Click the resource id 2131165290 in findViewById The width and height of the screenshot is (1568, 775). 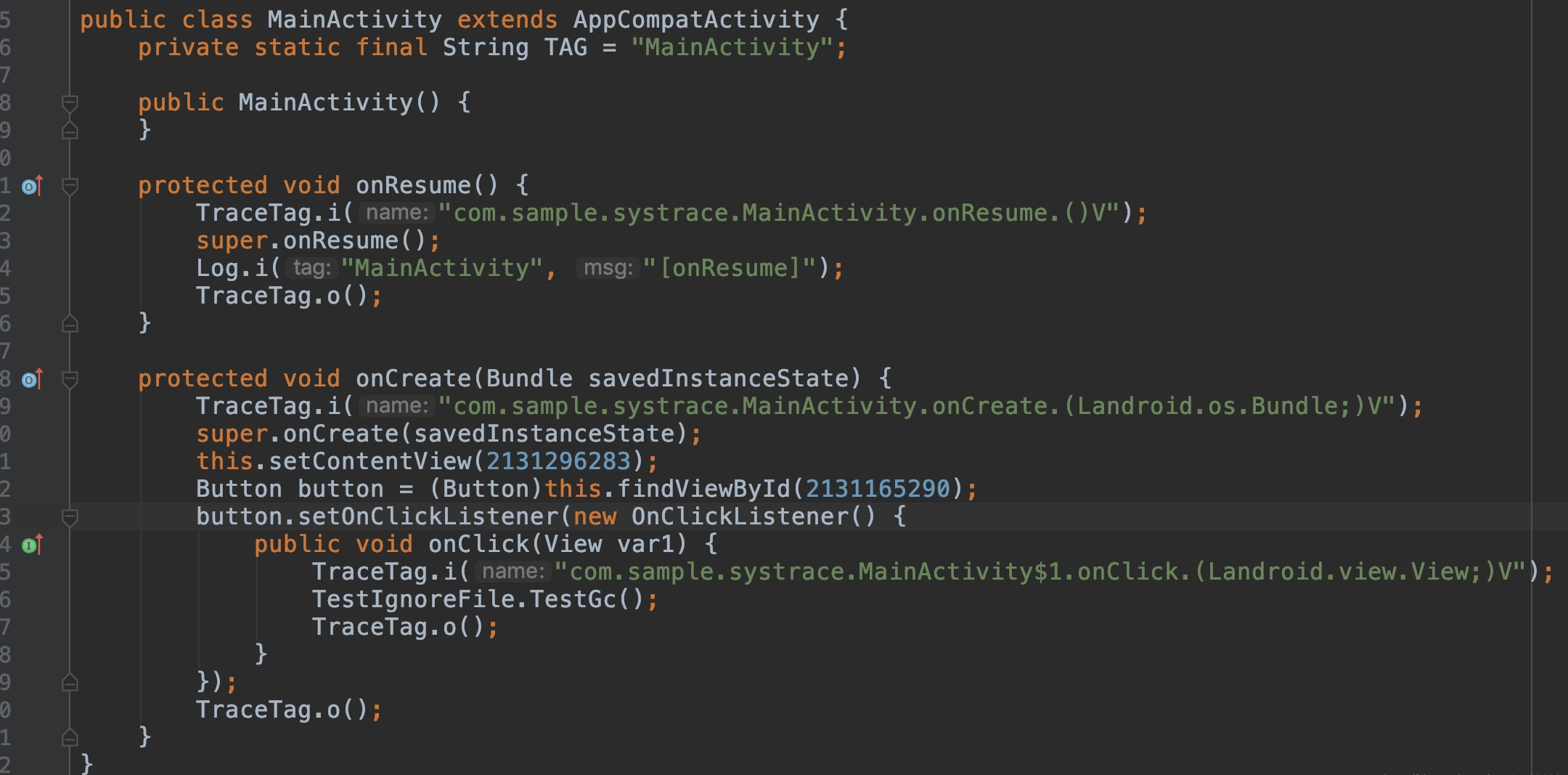[x=877, y=489]
